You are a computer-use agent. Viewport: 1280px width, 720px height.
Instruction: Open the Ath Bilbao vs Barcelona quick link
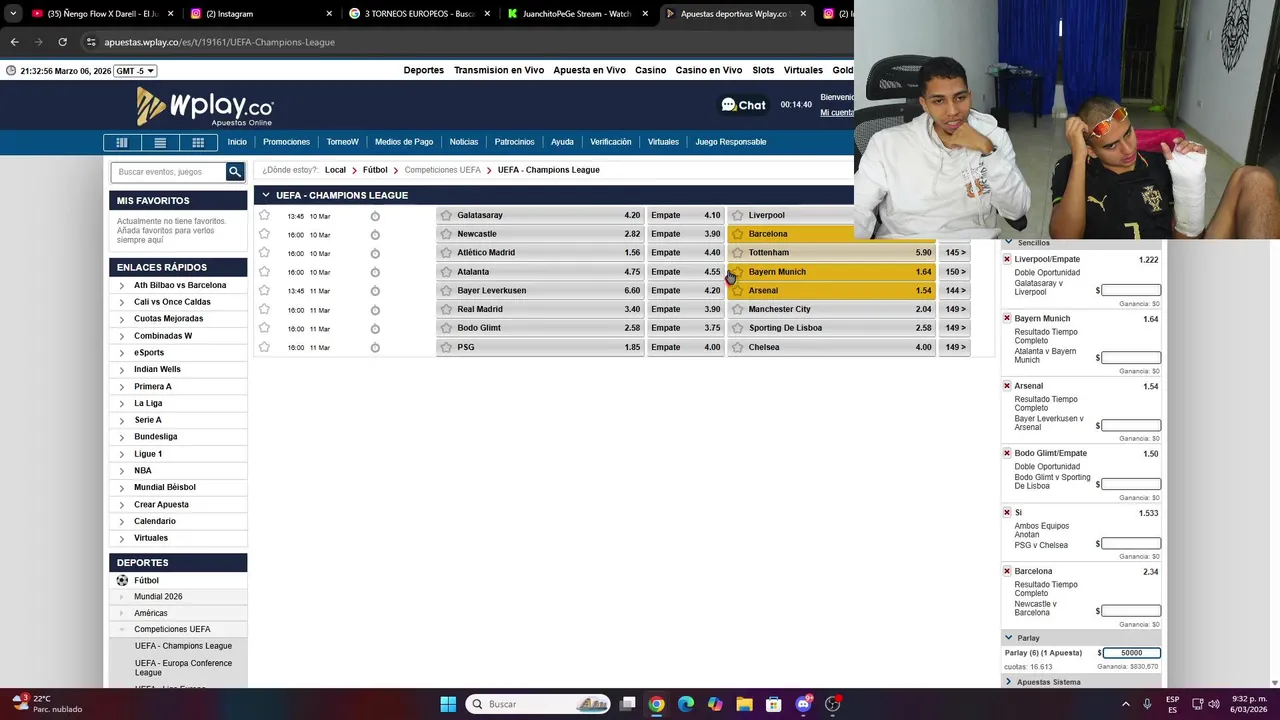point(180,285)
